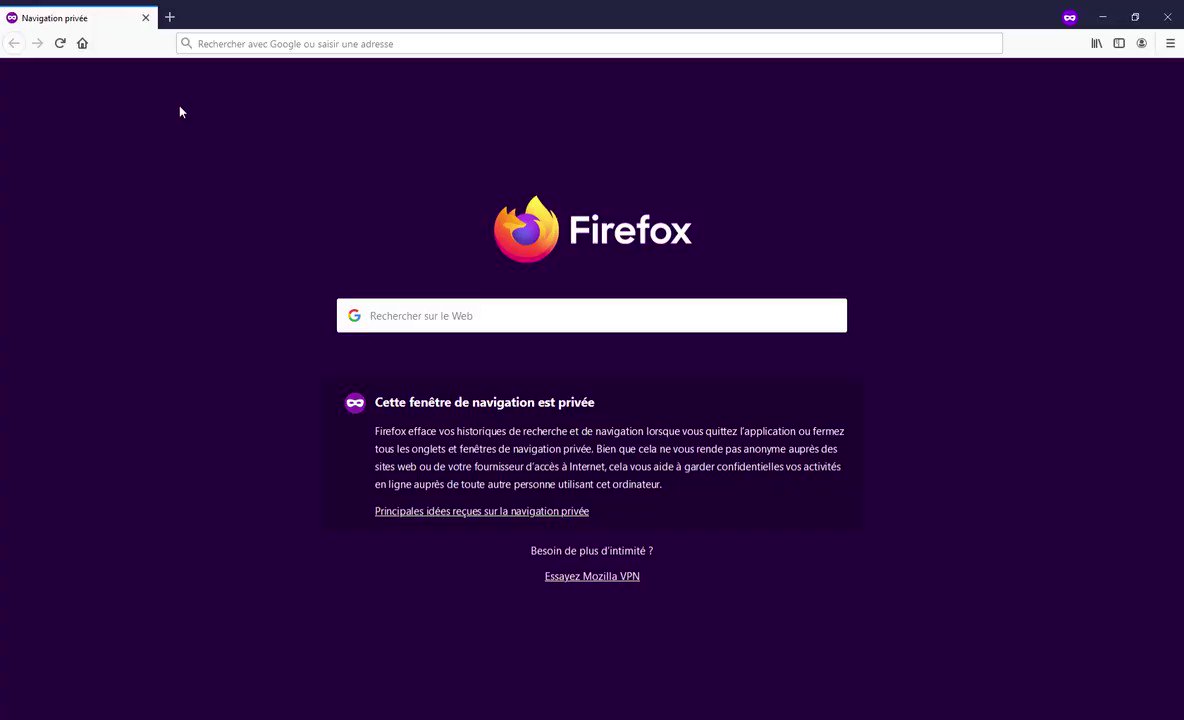The image size is (1184, 720).
Task: Open Principales idées reçues sur la navigation privée
Action: pyautogui.click(x=482, y=511)
